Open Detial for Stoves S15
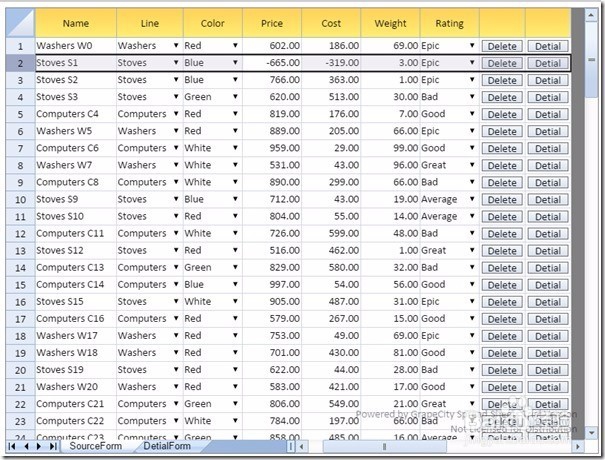The image size is (605, 460). (x=548, y=302)
